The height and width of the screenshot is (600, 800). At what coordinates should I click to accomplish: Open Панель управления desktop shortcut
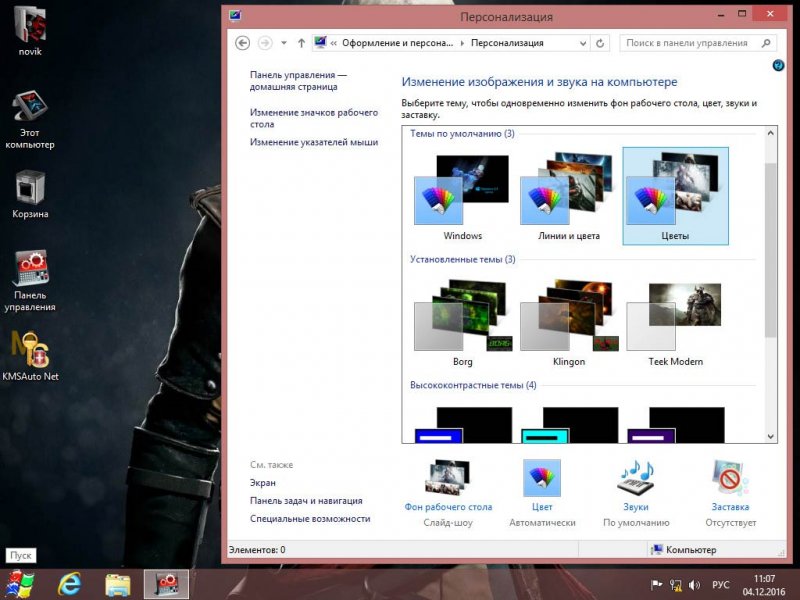point(30,281)
